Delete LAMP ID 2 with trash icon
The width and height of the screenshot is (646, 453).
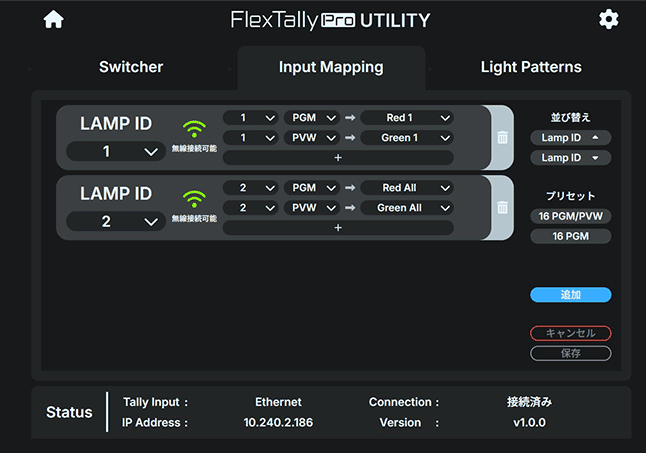coord(502,208)
